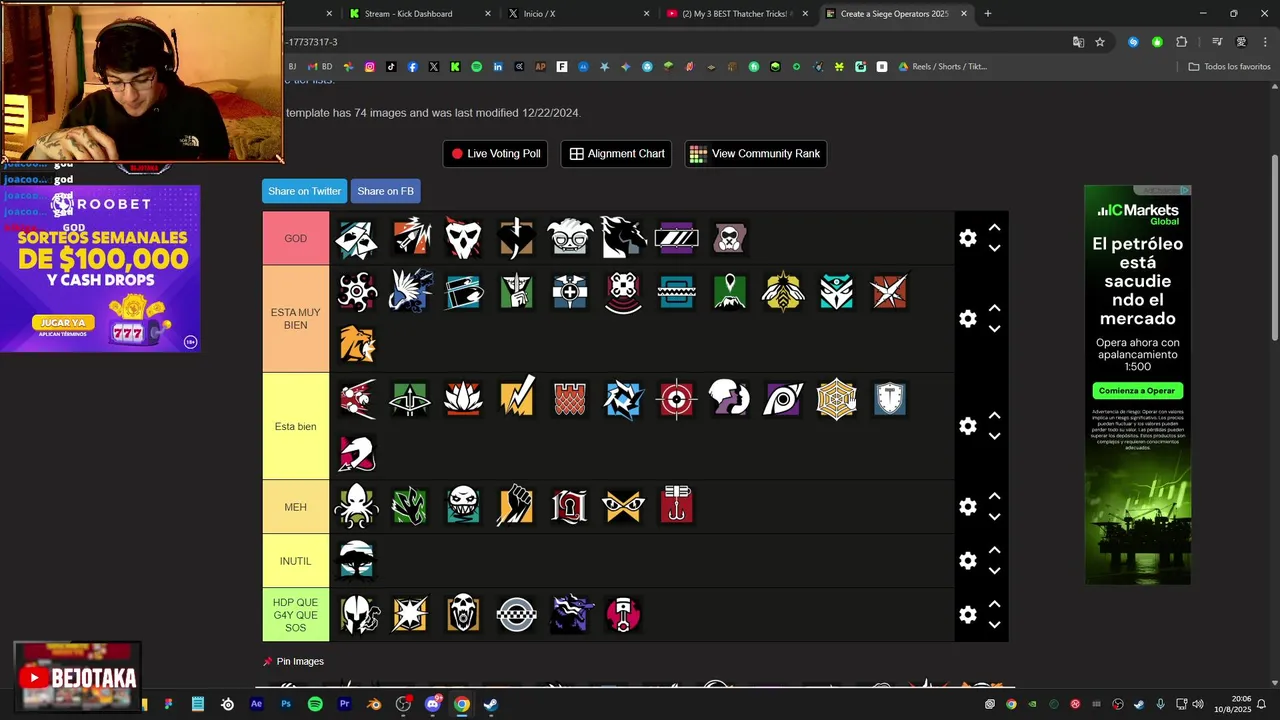
Task: Select the red castle wall operator icon
Action: 570,399
